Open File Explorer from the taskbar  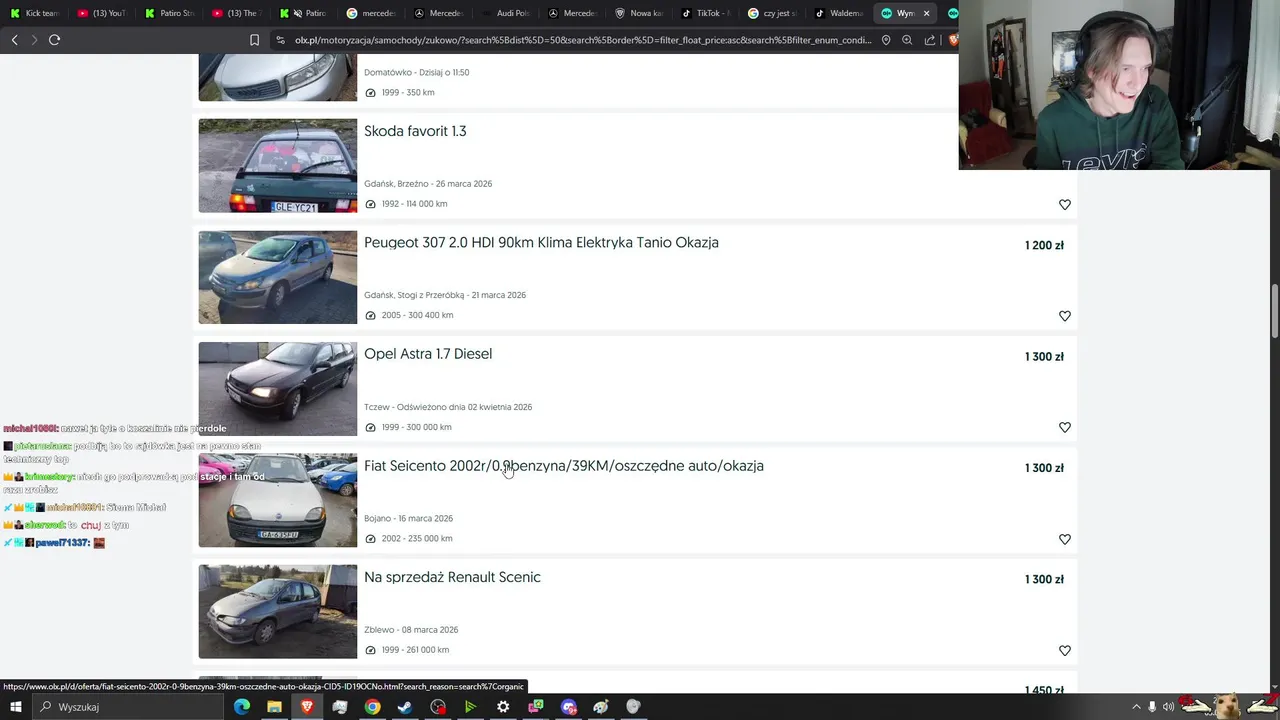pos(274,707)
